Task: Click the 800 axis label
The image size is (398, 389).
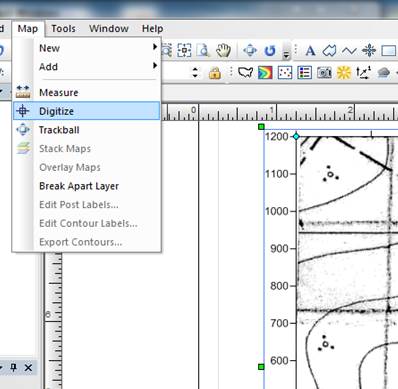Action: click(279, 286)
